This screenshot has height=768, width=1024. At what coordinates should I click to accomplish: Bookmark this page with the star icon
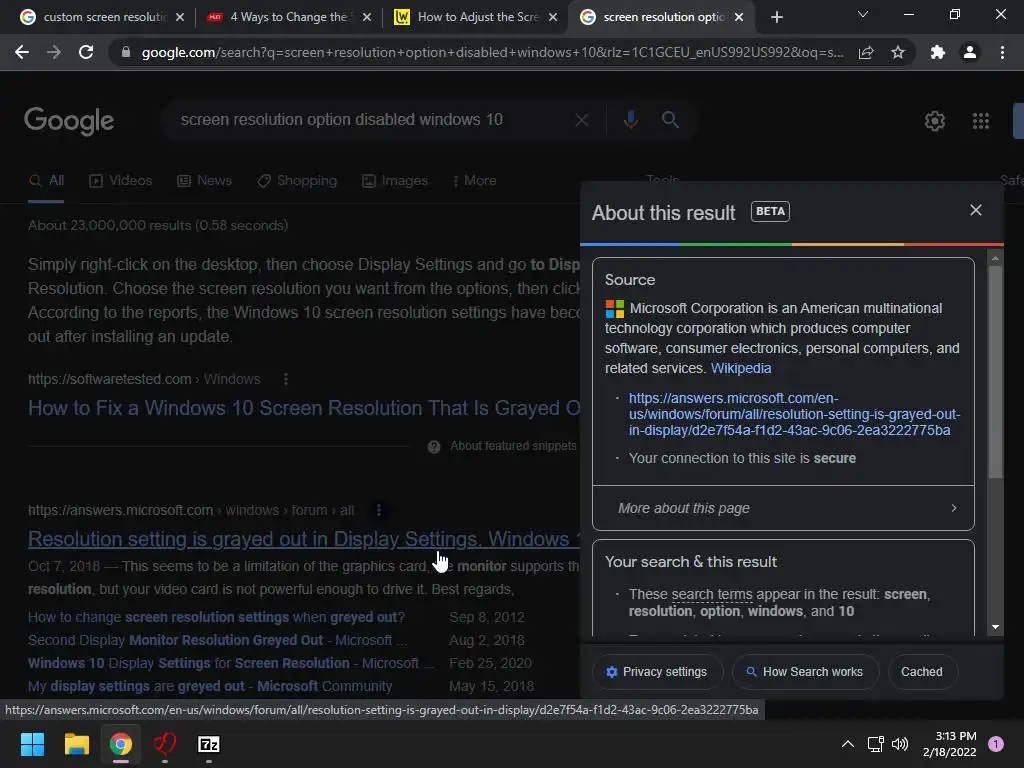(898, 52)
